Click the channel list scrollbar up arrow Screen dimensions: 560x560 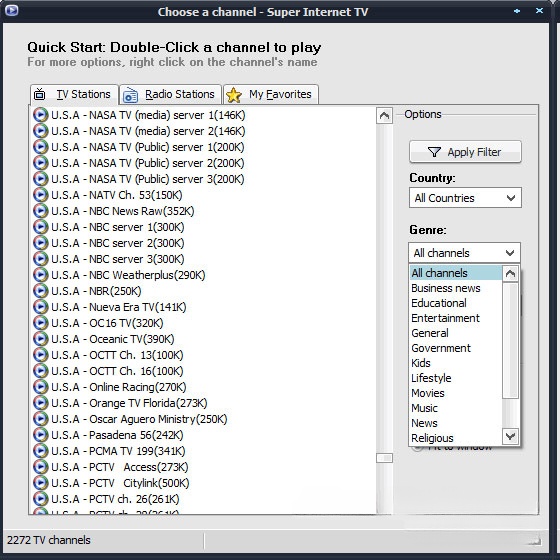384,115
